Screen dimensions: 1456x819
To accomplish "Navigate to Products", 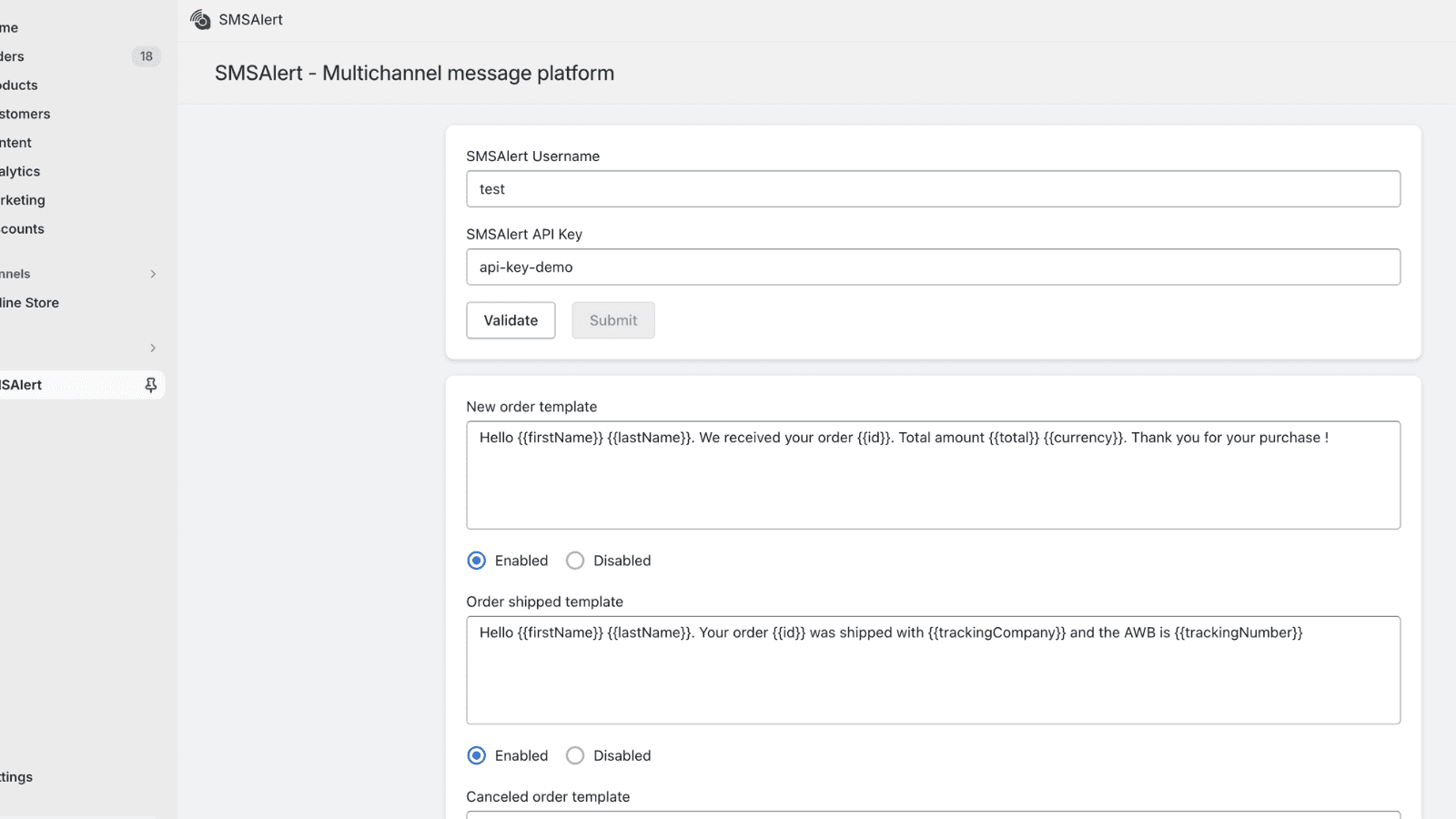I will pos(18,85).
